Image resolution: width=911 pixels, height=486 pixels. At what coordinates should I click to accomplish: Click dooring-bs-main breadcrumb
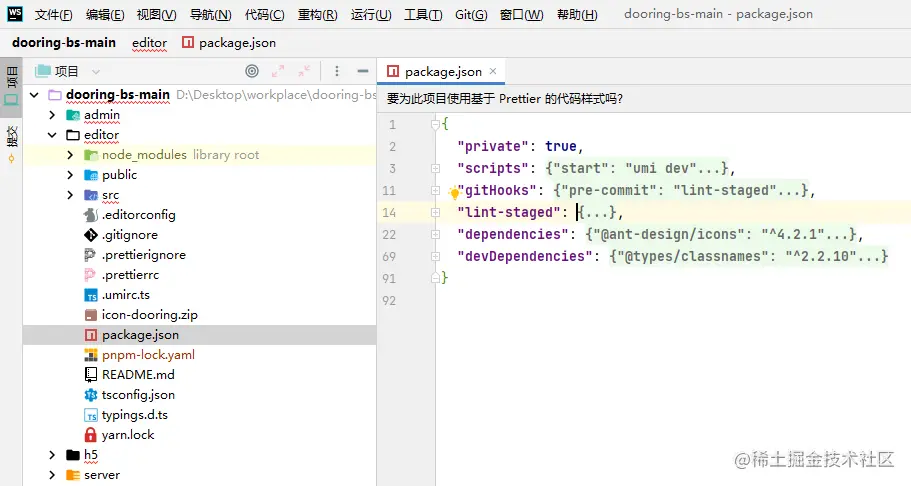[64, 42]
